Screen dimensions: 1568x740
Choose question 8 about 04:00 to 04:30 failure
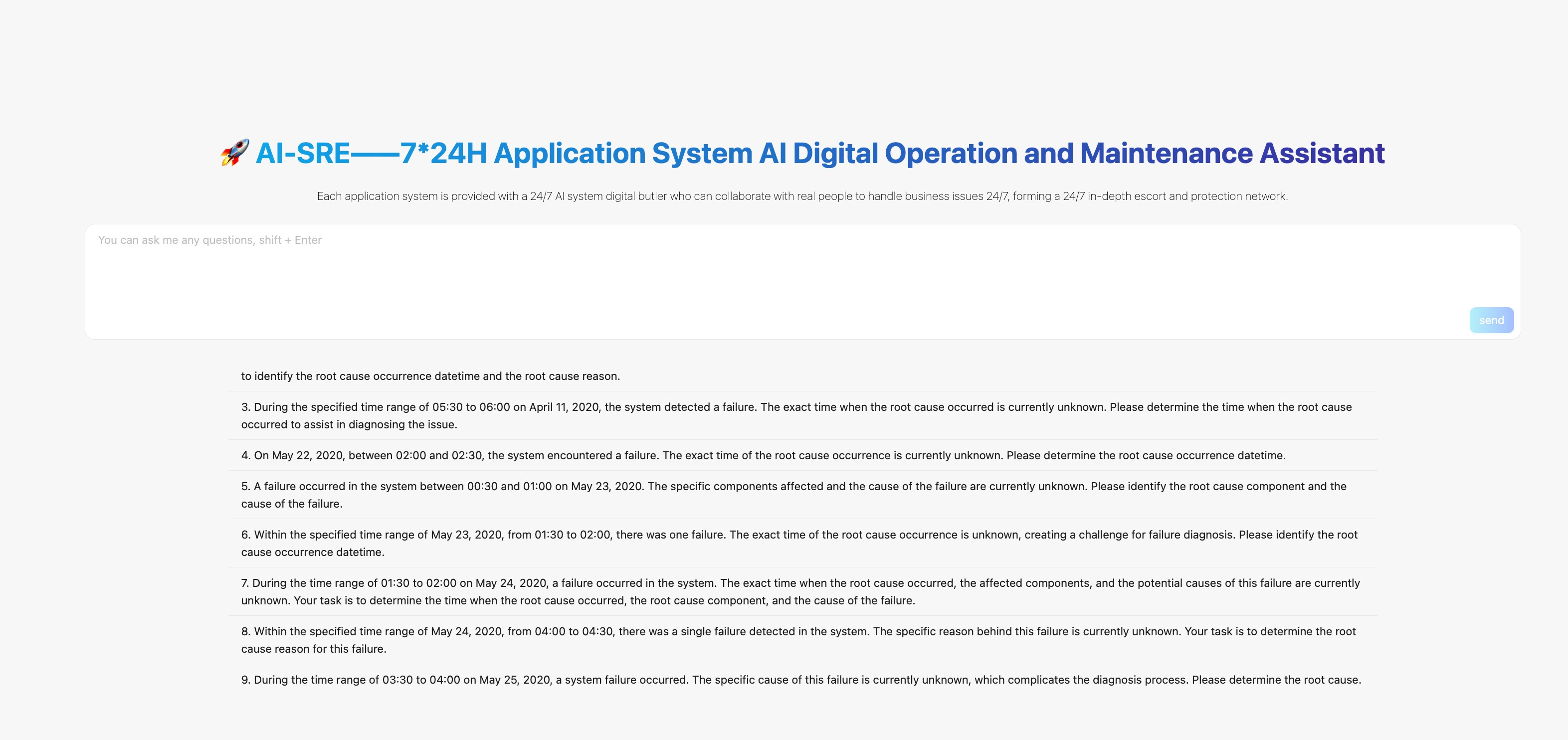pyautogui.click(x=798, y=640)
